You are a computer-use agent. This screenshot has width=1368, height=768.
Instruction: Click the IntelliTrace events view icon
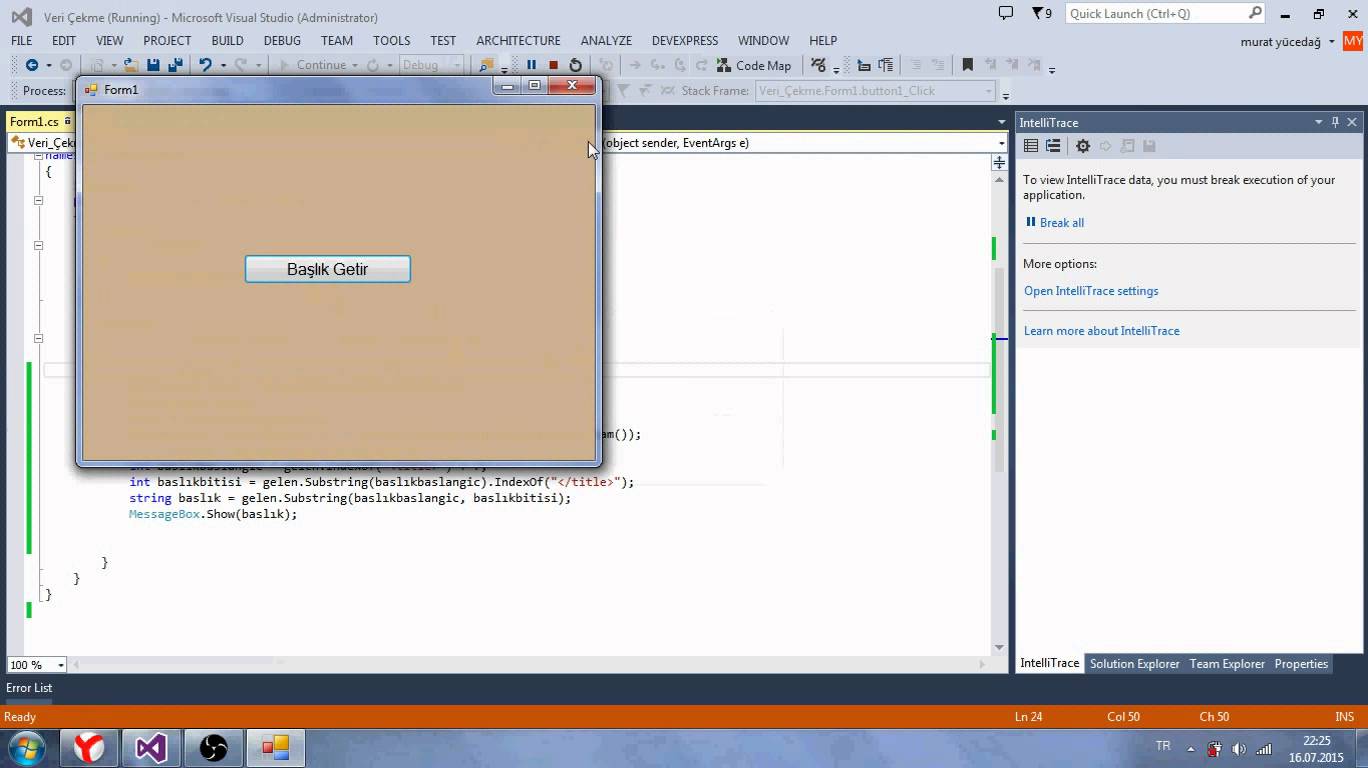(x=1031, y=146)
